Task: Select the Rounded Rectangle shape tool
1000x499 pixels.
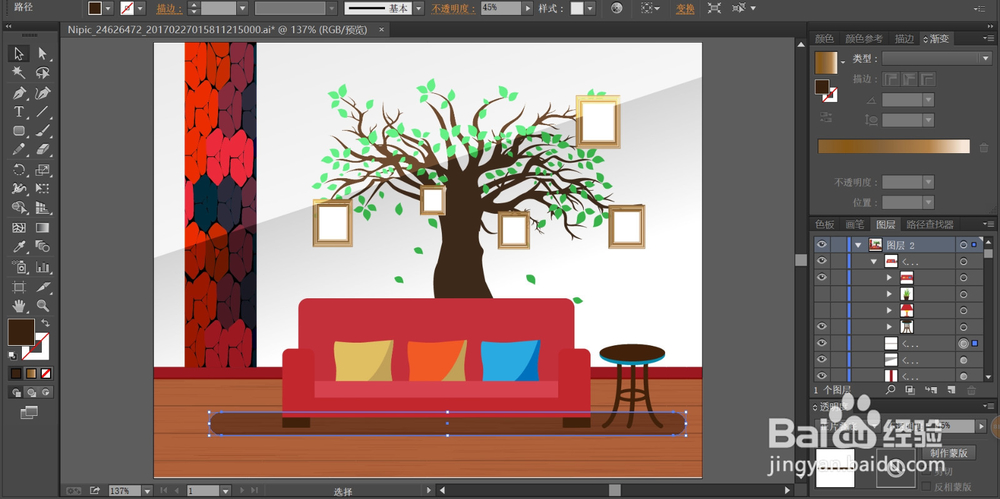Action: pyautogui.click(x=18, y=131)
